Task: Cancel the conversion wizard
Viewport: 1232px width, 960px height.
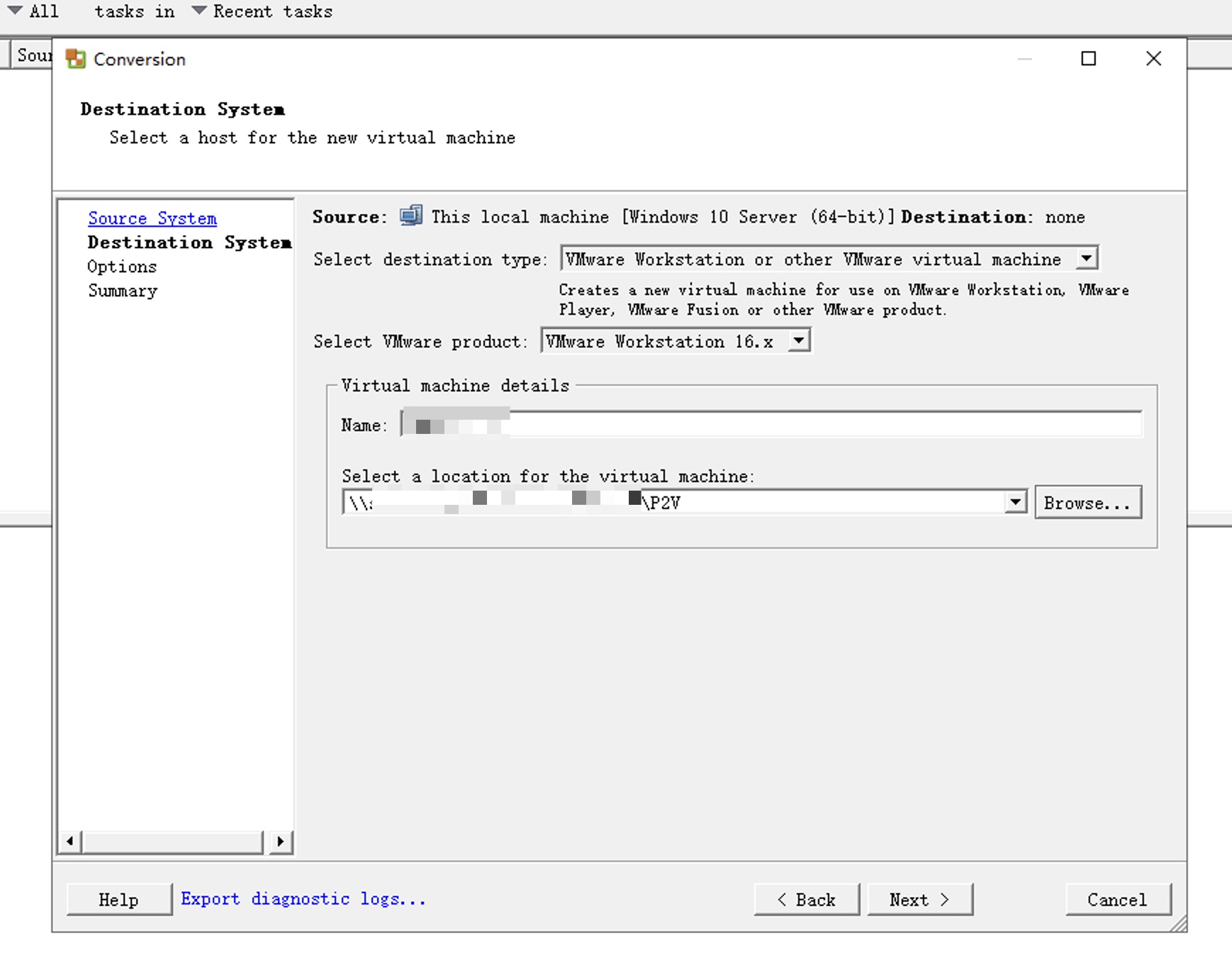Action: pos(1117,900)
